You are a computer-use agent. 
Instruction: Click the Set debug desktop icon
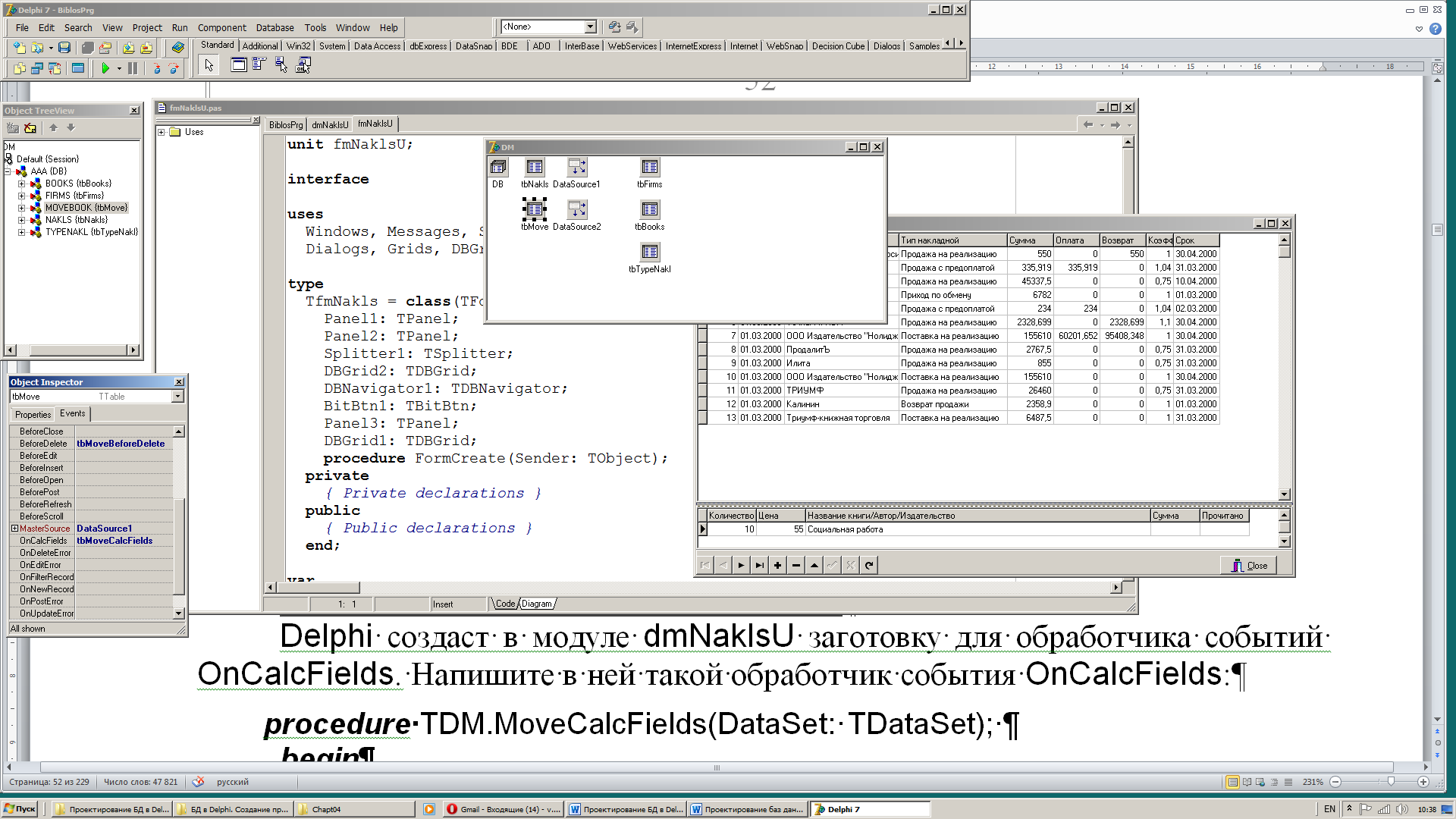point(632,27)
